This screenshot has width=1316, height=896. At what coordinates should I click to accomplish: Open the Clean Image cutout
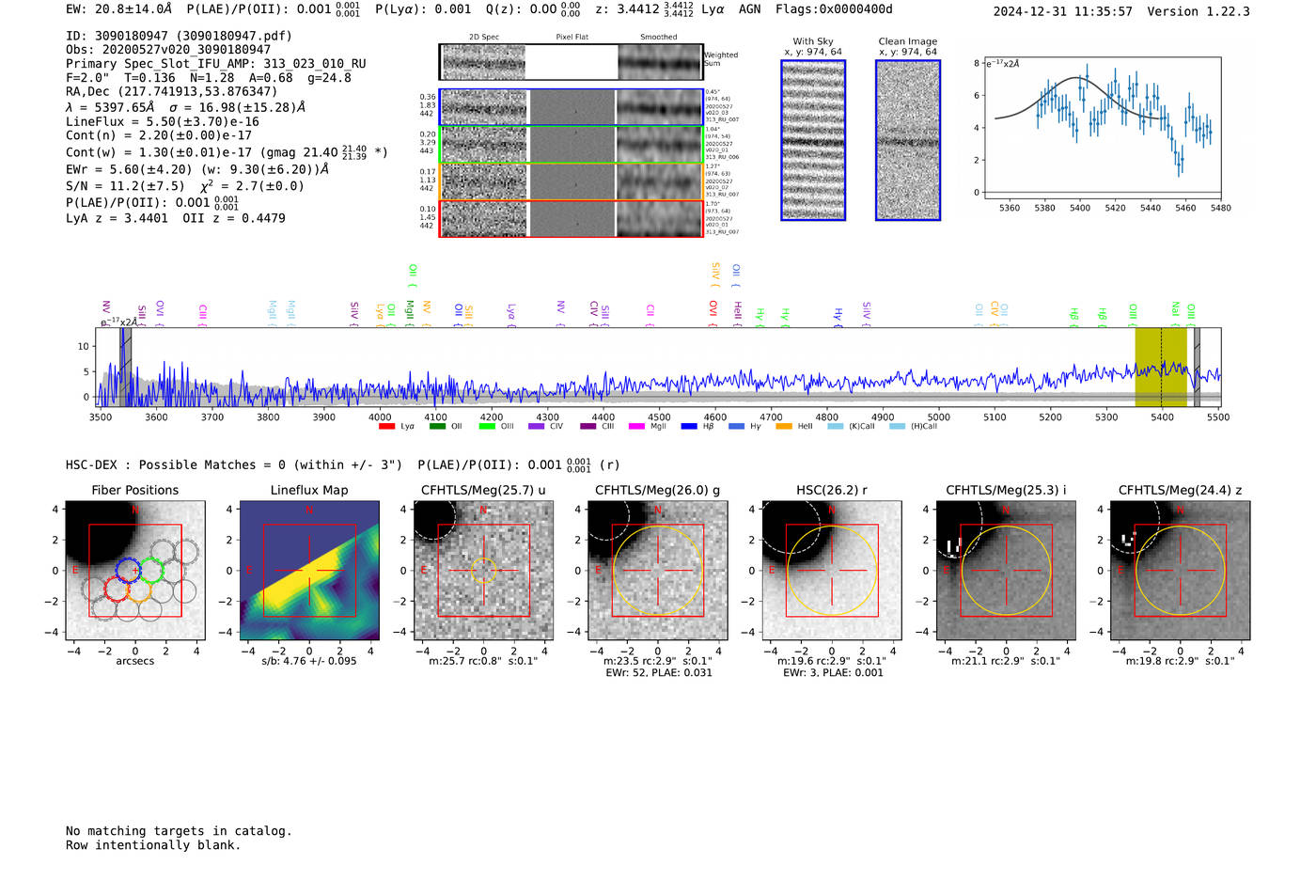point(908,140)
